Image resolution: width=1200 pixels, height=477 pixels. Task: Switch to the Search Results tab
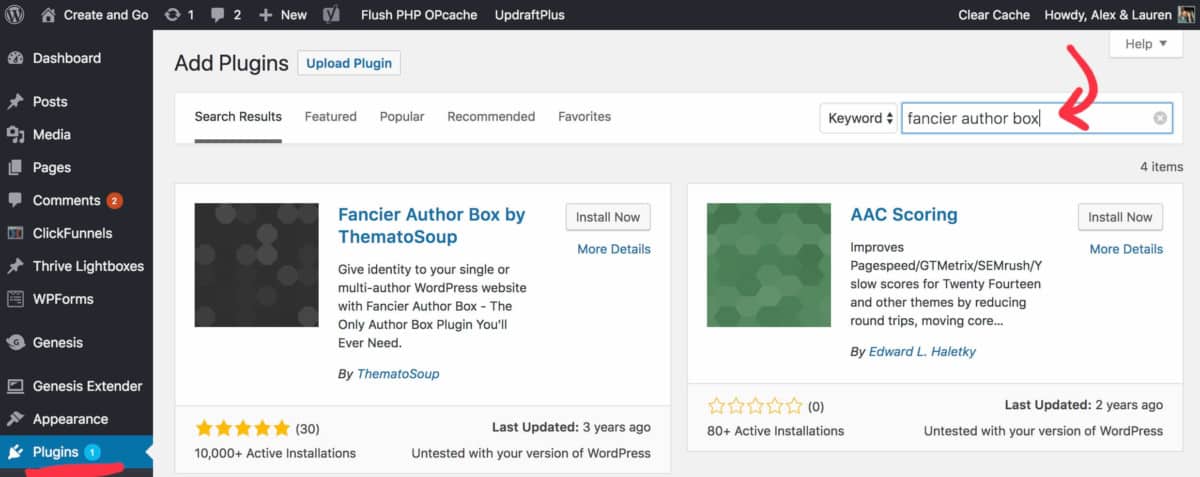(x=238, y=117)
